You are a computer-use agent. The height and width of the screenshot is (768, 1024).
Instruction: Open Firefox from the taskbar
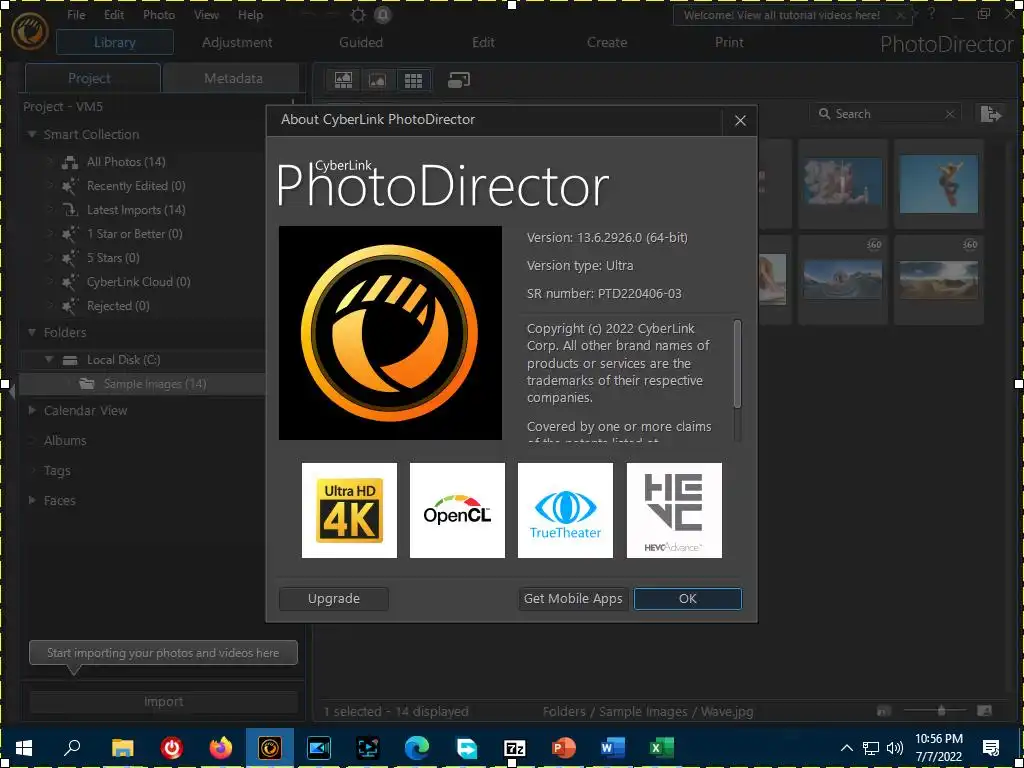tap(221, 748)
